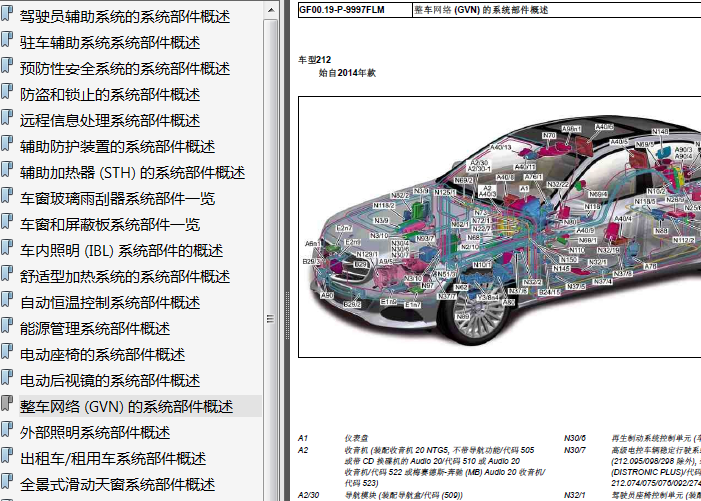Select bookmark 防盗和锁止的系统部件概述
Viewport: 701px width, 501px height.
pos(110,94)
